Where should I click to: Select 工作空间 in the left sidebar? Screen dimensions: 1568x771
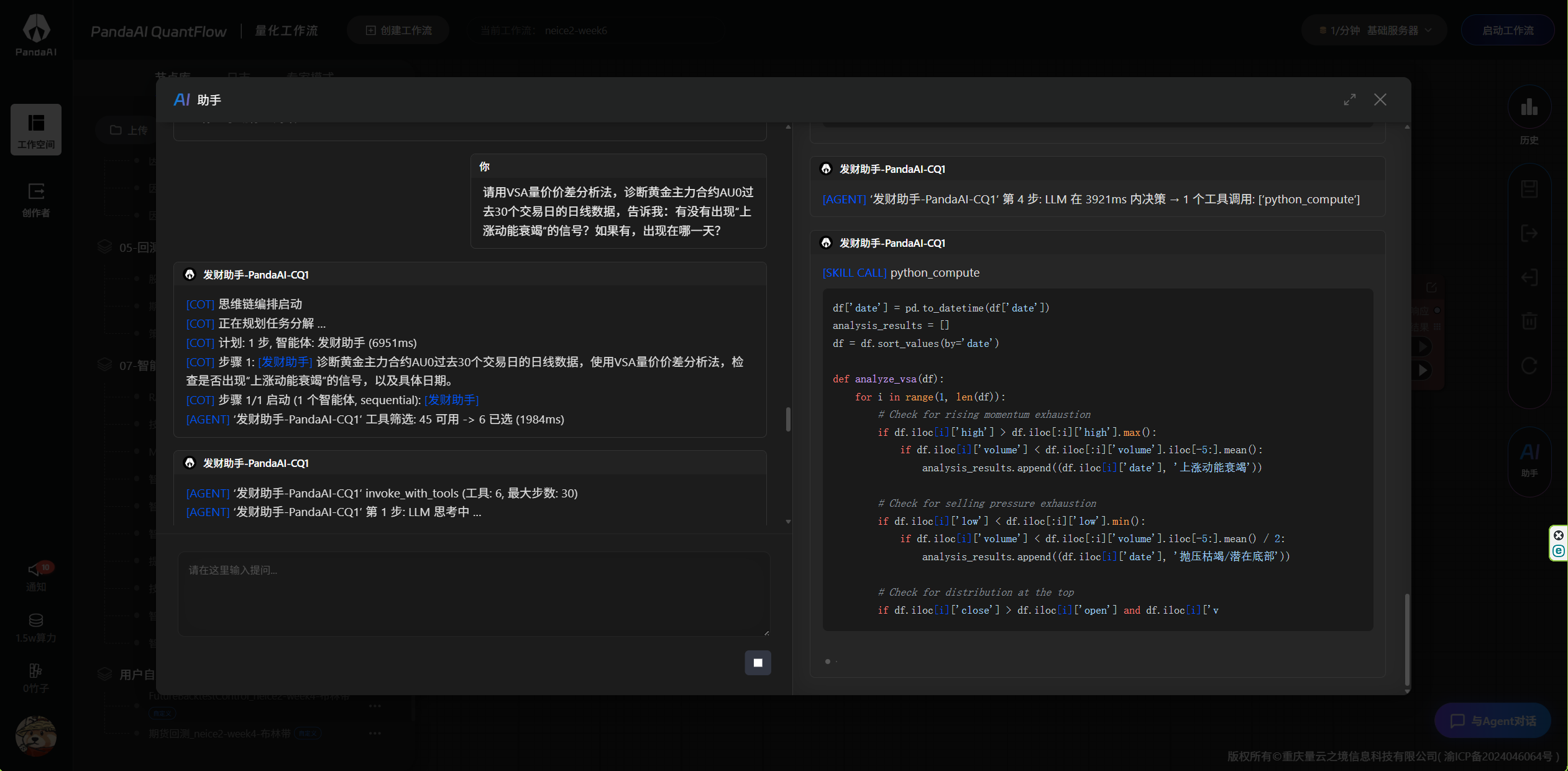pyautogui.click(x=36, y=129)
